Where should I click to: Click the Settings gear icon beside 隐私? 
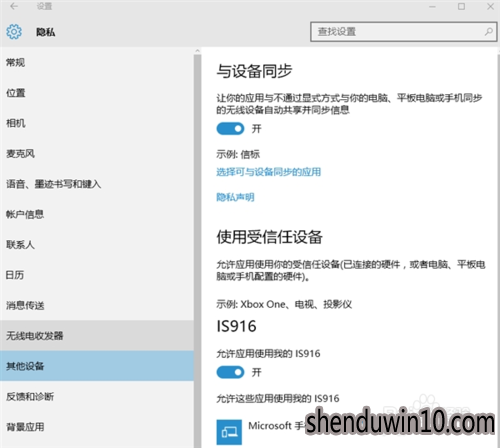14,32
